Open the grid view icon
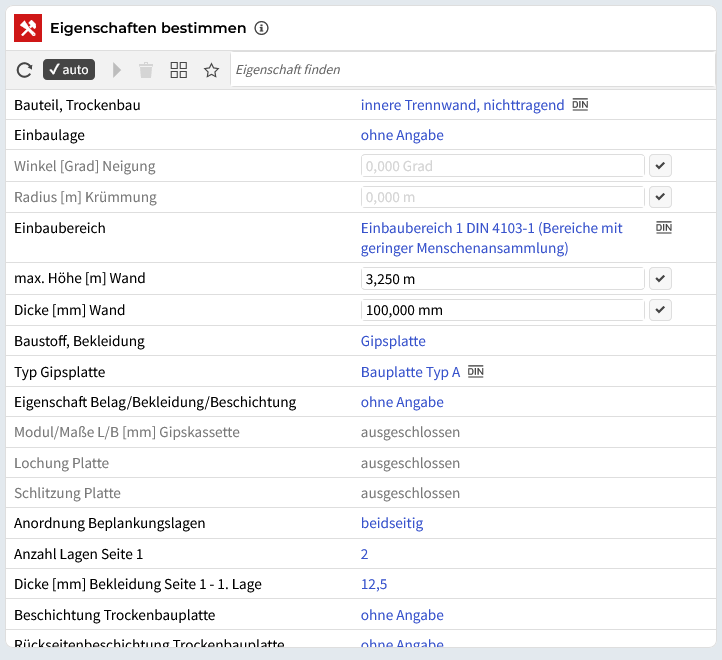This screenshot has width=722, height=660. click(179, 70)
